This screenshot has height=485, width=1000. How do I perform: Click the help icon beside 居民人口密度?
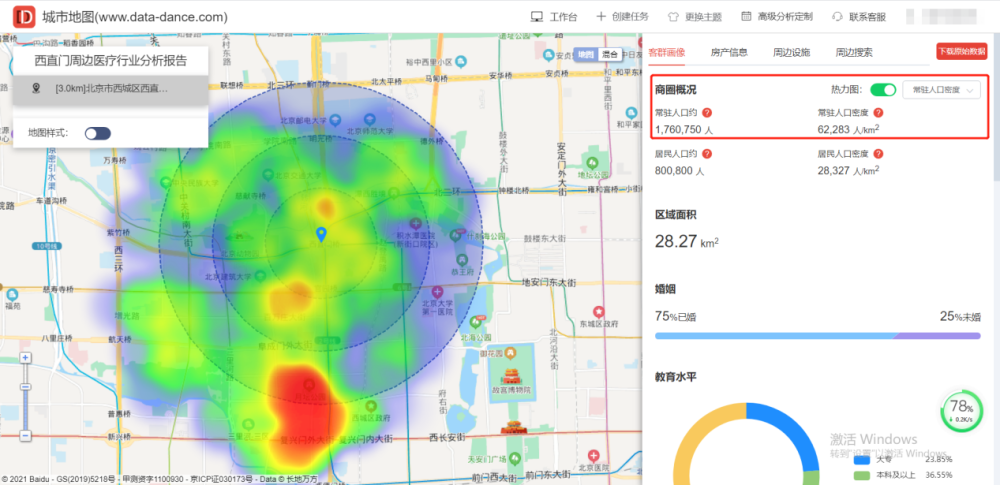(x=878, y=154)
